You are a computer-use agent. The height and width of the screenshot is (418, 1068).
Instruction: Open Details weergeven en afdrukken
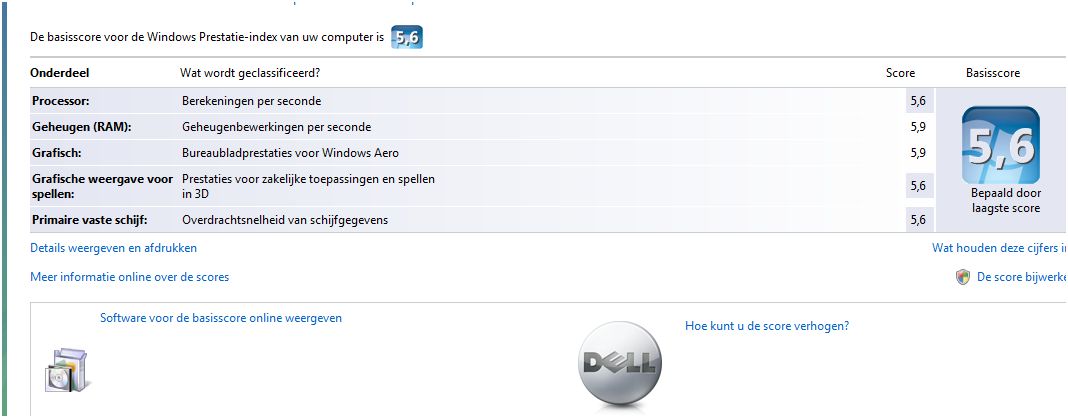(114, 248)
